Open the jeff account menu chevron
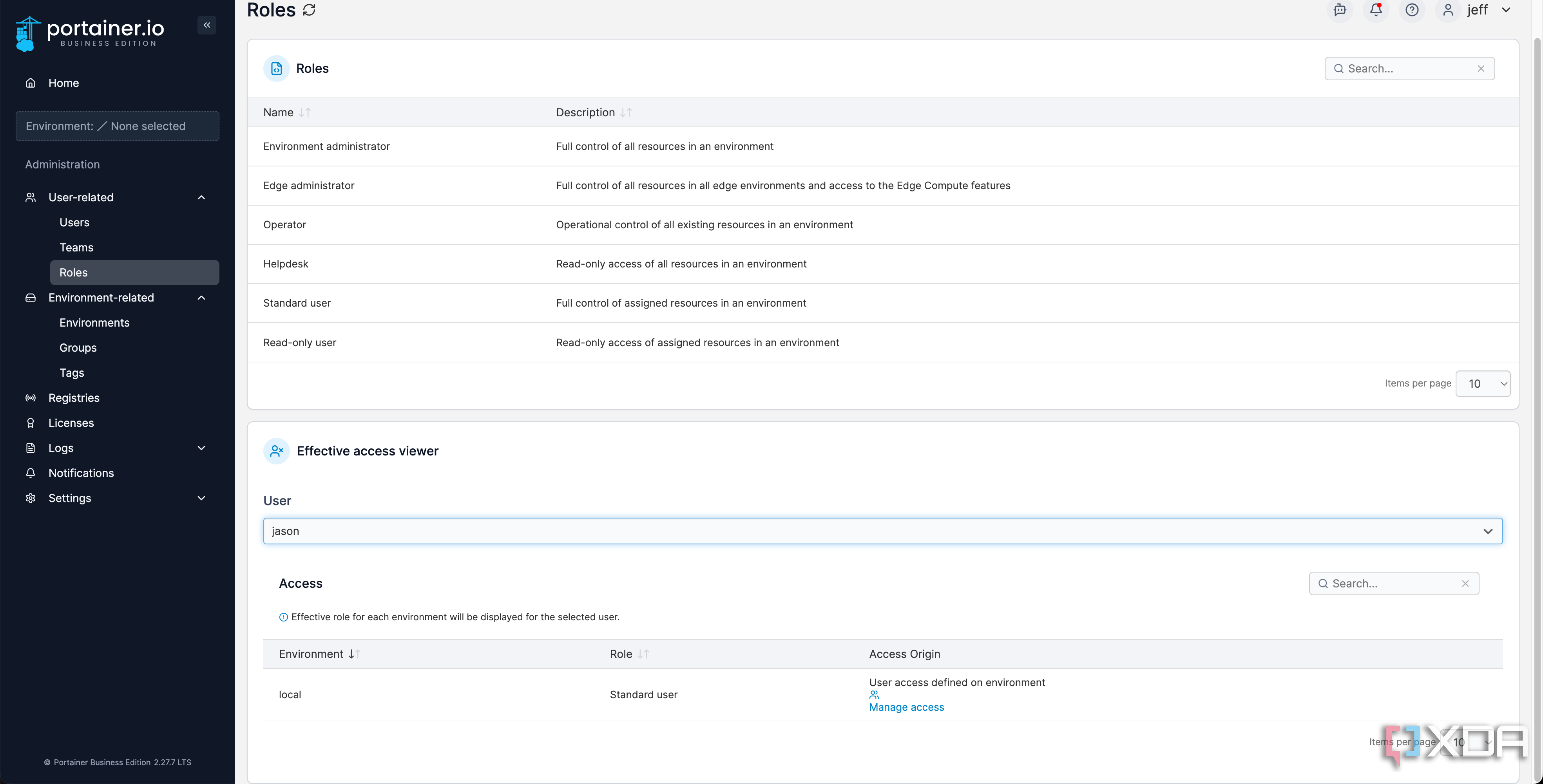Image resolution: width=1543 pixels, height=784 pixels. tap(1505, 10)
